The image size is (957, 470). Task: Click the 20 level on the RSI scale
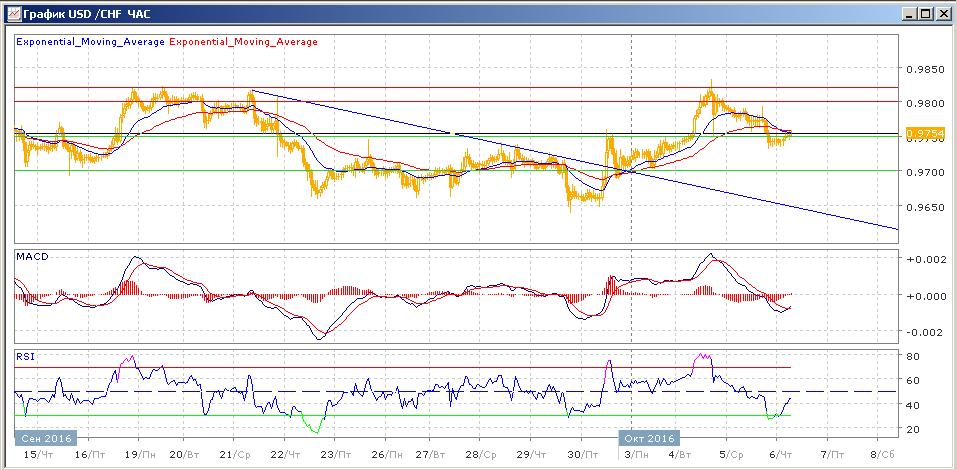913,429
